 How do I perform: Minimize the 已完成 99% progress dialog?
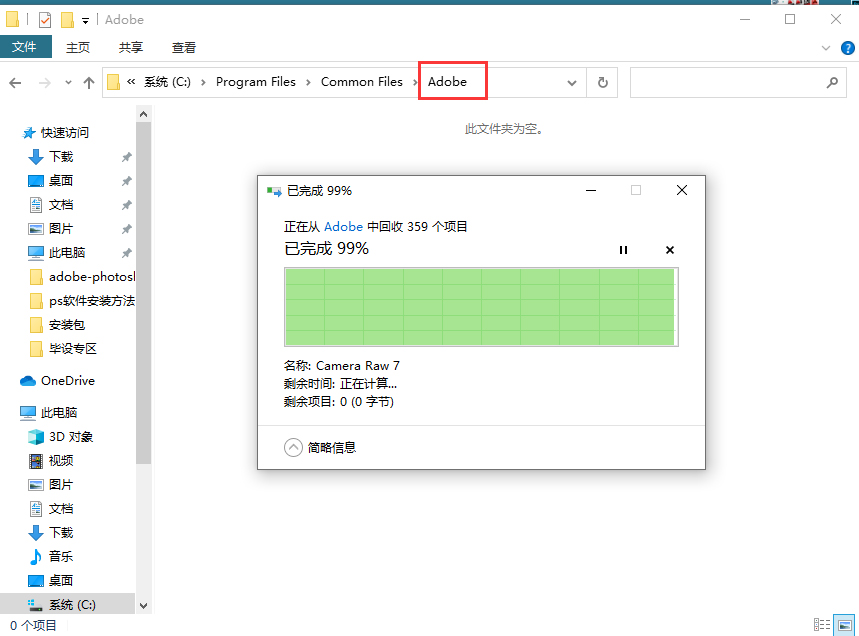click(x=591, y=190)
